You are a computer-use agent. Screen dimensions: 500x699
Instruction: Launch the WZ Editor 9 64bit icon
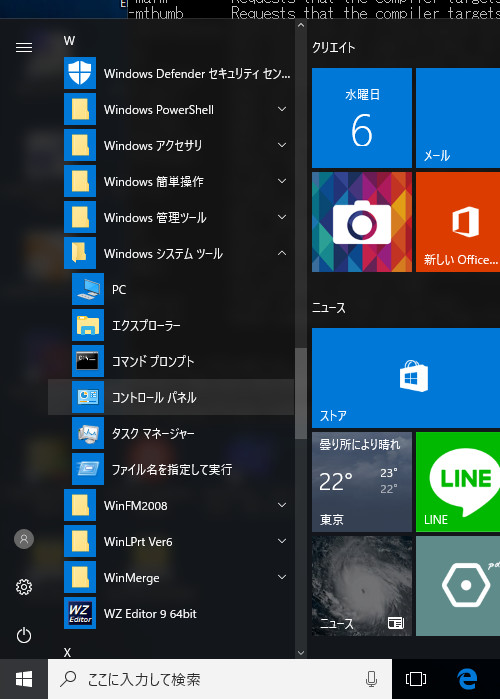tap(80, 613)
